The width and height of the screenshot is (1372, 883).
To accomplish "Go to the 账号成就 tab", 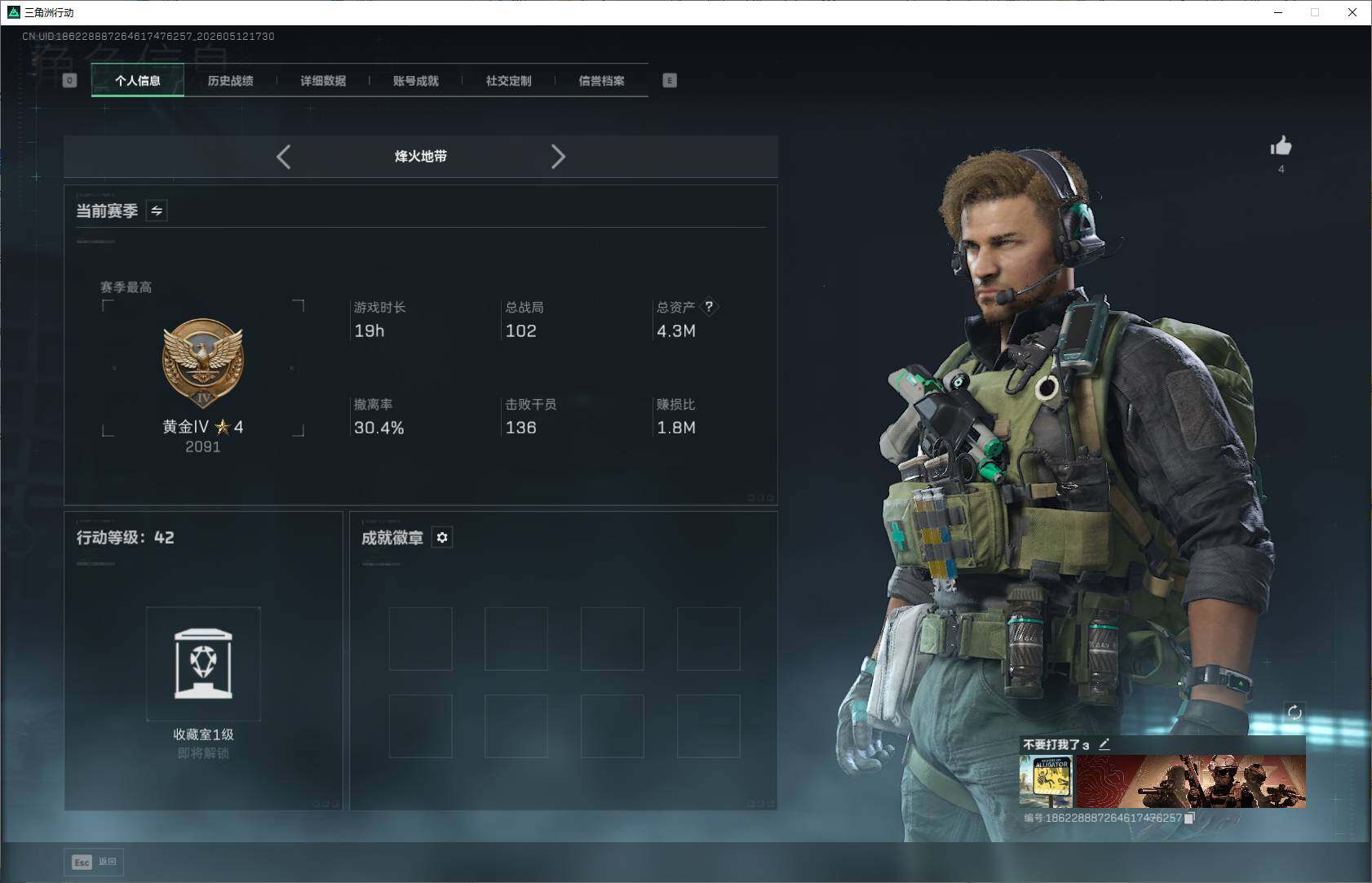I will point(416,81).
